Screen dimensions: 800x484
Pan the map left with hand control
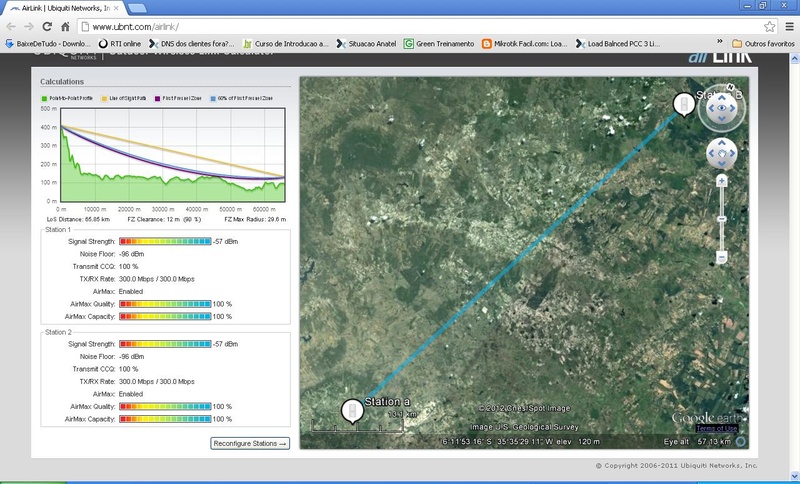(x=711, y=154)
